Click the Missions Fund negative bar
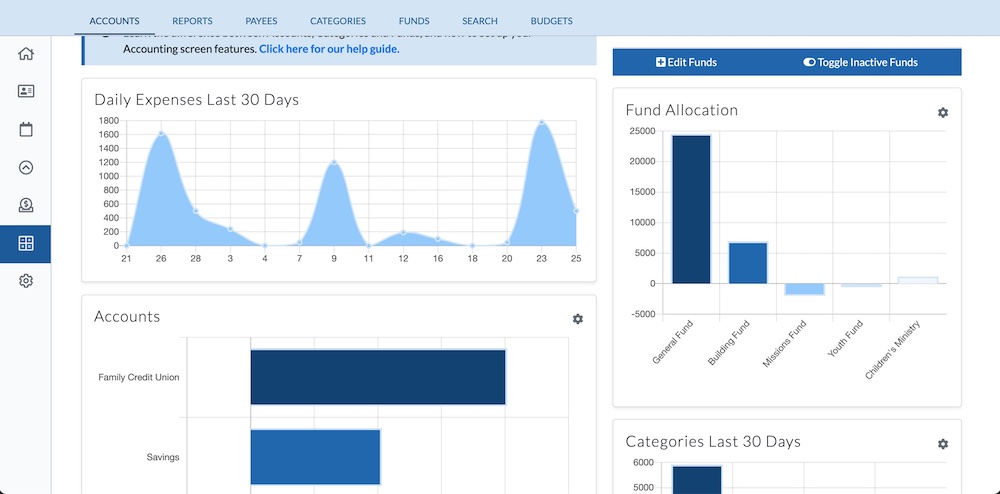 click(x=804, y=289)
